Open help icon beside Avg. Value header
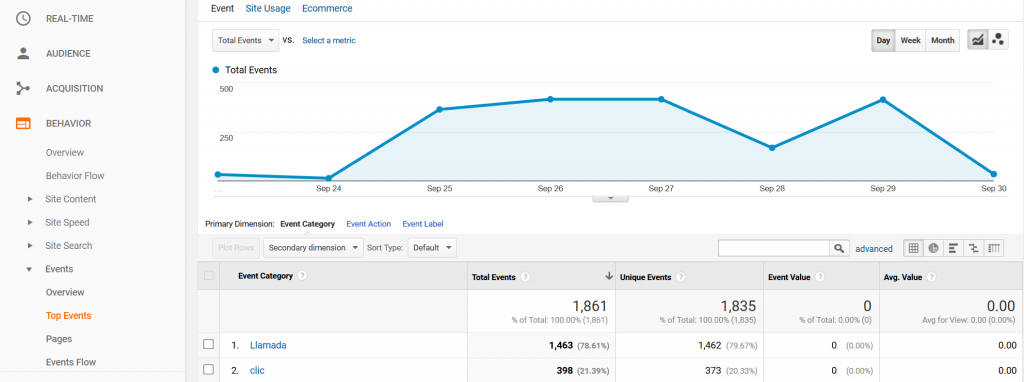The width and height of the screenshot is (1024, 382). click(x=932, y=278)
